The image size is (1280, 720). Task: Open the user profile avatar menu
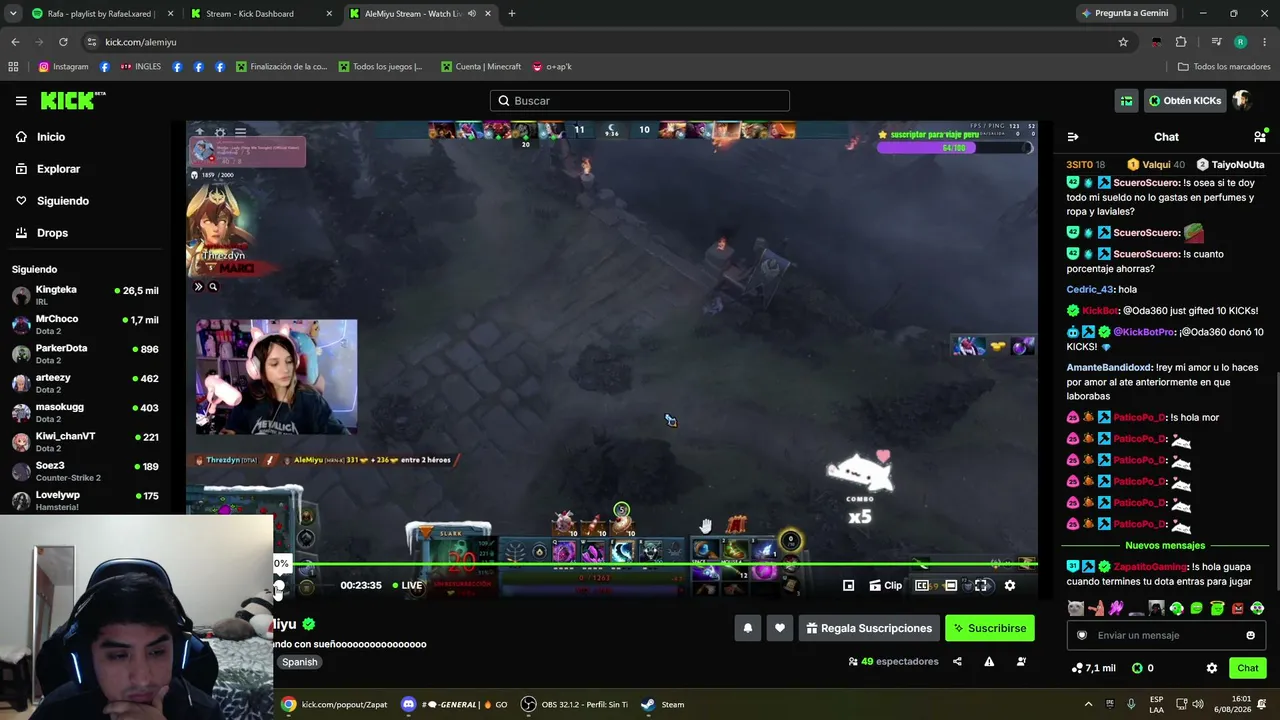(x=1242, y=101)
